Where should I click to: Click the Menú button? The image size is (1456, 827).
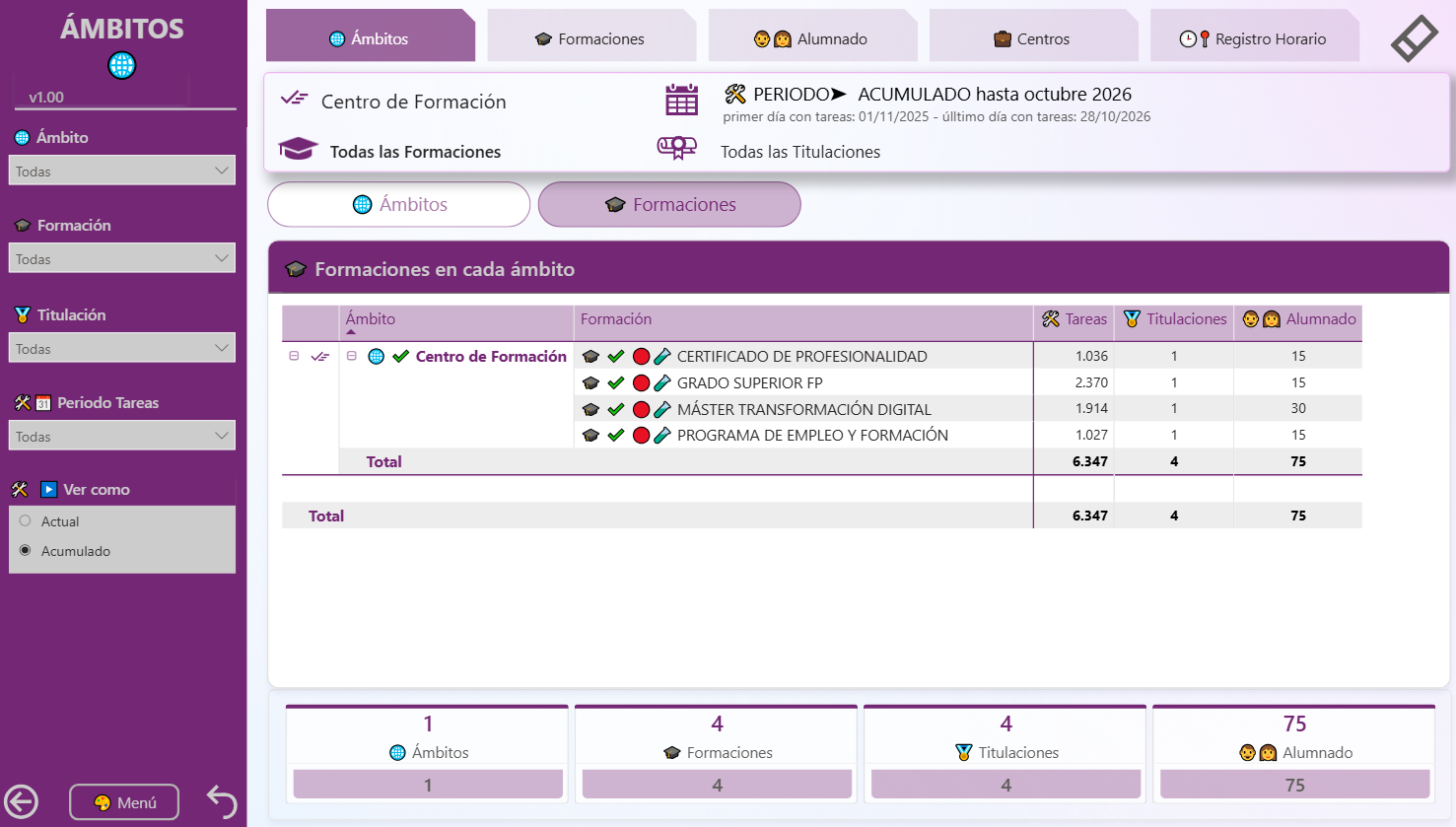[x=124, y=802]
